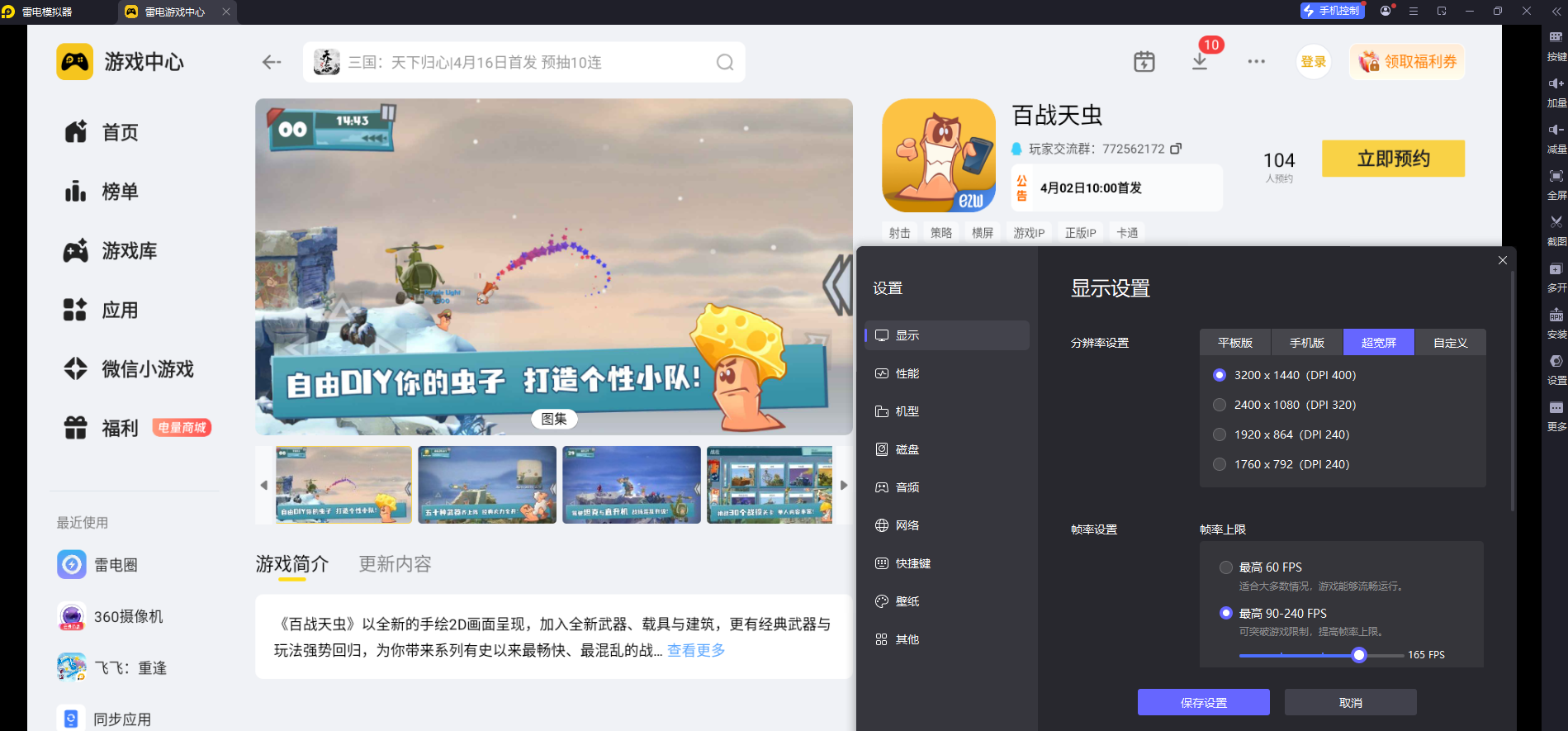Choose the 最高 90-240 FPS option
Viewport: 1568px width, 731px height.
(1226, 613)
